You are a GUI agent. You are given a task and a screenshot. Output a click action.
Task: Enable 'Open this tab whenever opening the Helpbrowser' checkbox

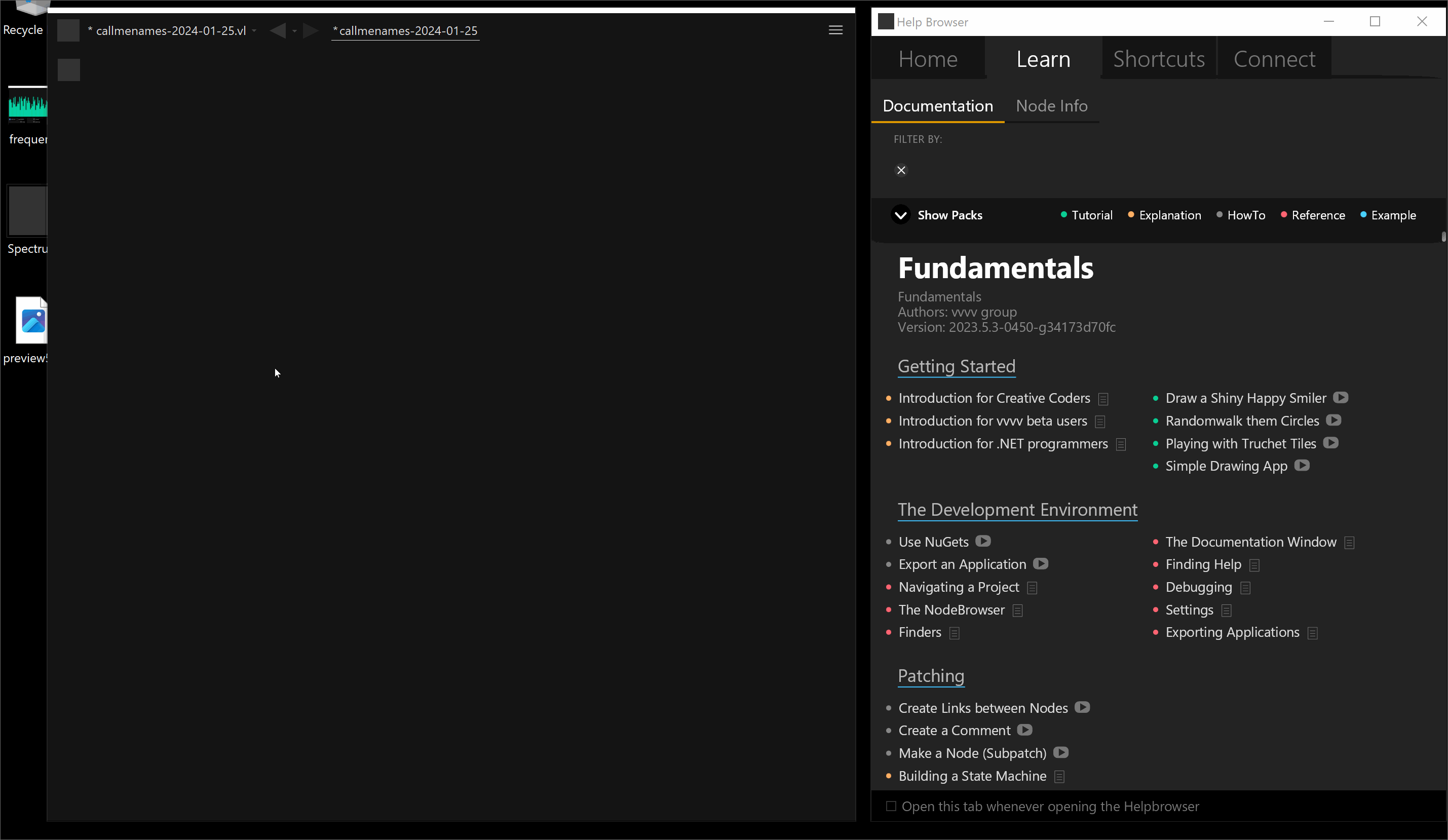coord(891,806)
